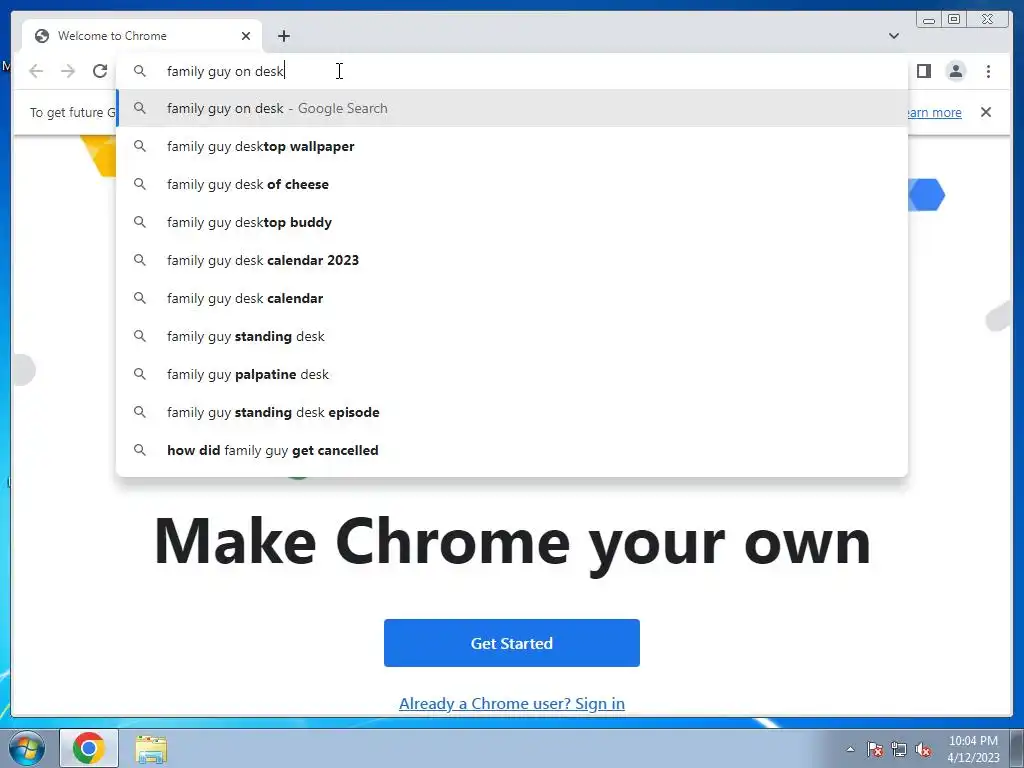
Task: Pick the plain 'family guy desk calendar' suggestion
Action: 511,298
